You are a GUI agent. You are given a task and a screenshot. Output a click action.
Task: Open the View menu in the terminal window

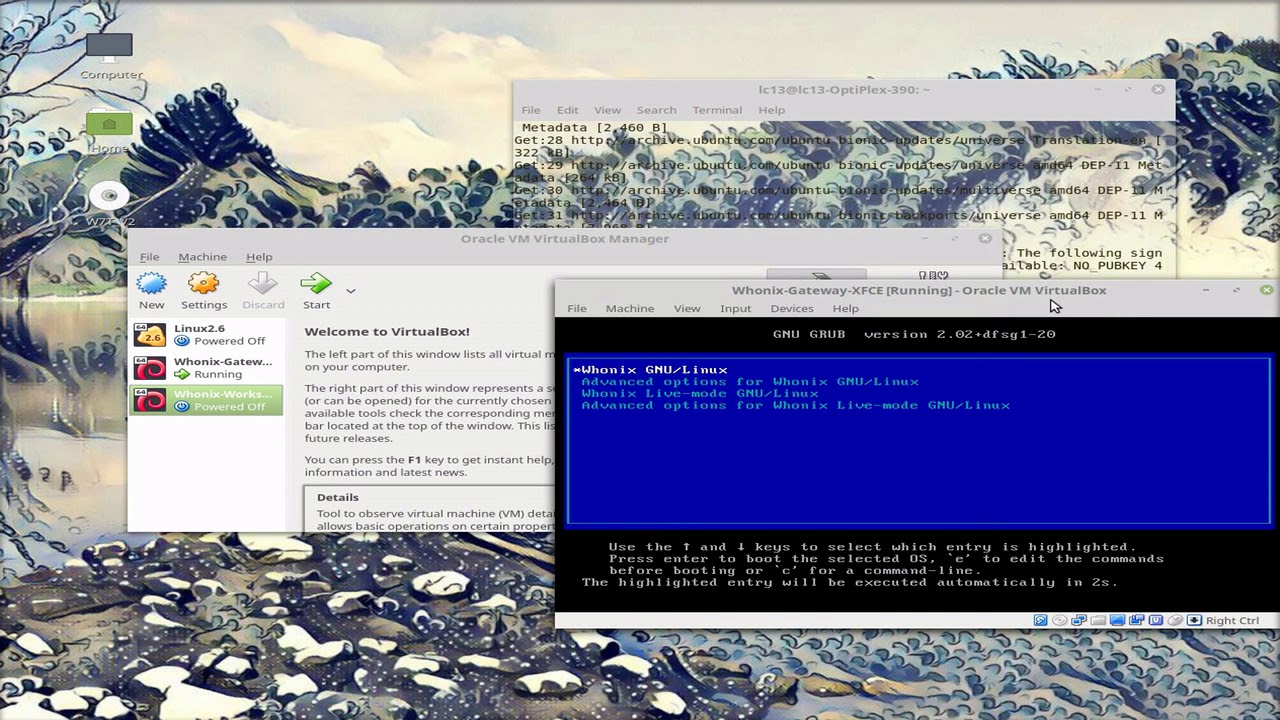[607, 110]
